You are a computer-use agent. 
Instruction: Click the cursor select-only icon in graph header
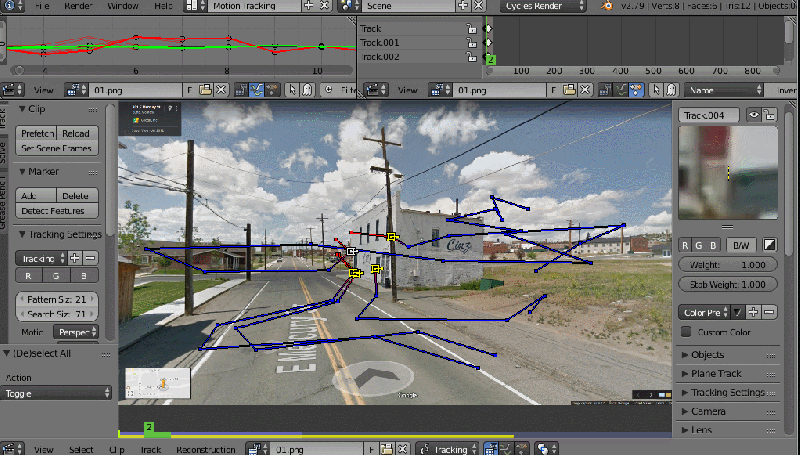[292, 90]
